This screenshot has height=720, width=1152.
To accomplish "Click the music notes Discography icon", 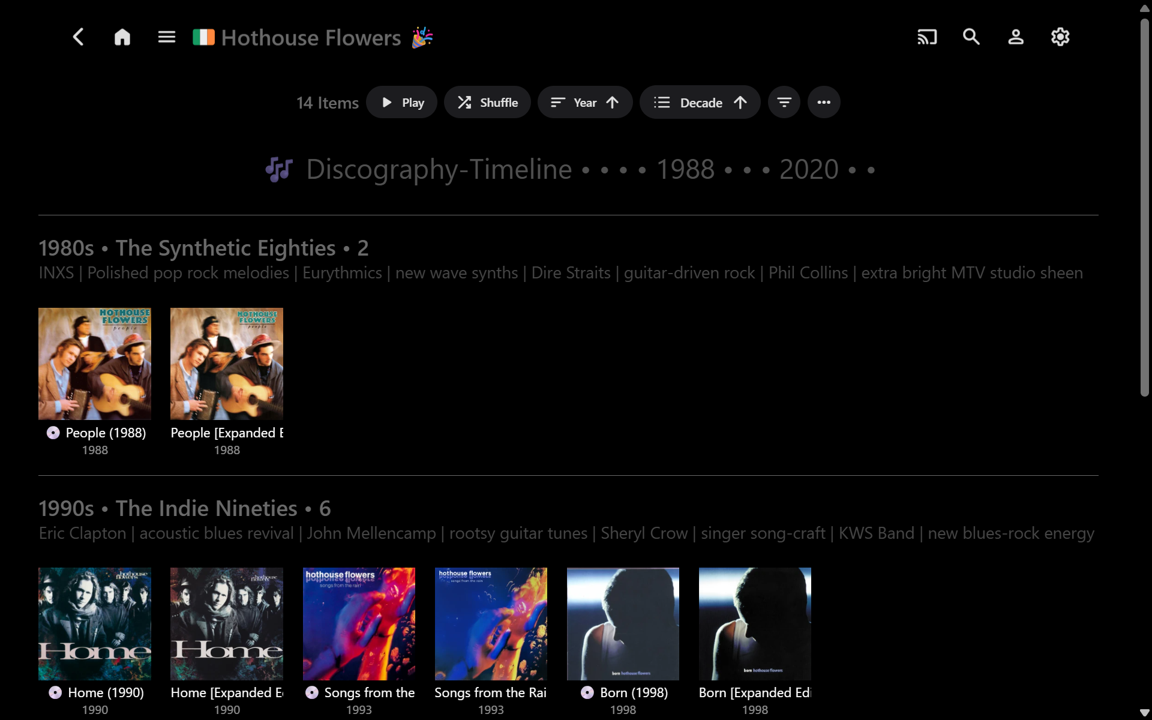I will pos(278,169).
